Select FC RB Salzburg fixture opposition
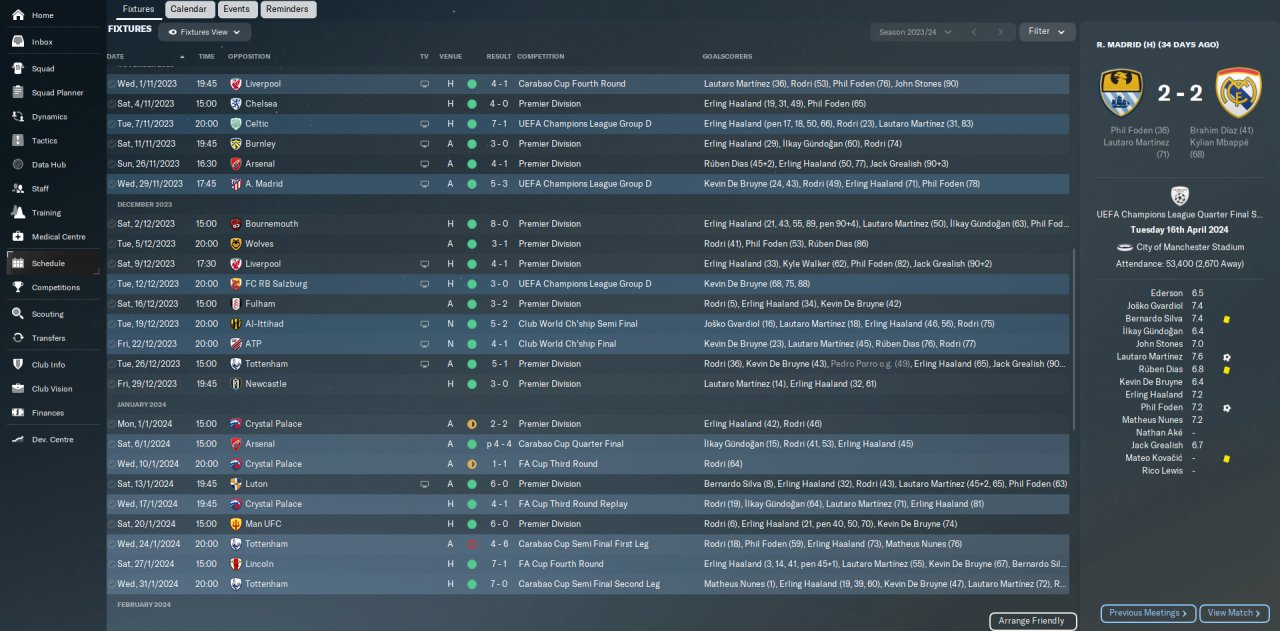 [277, 284]
